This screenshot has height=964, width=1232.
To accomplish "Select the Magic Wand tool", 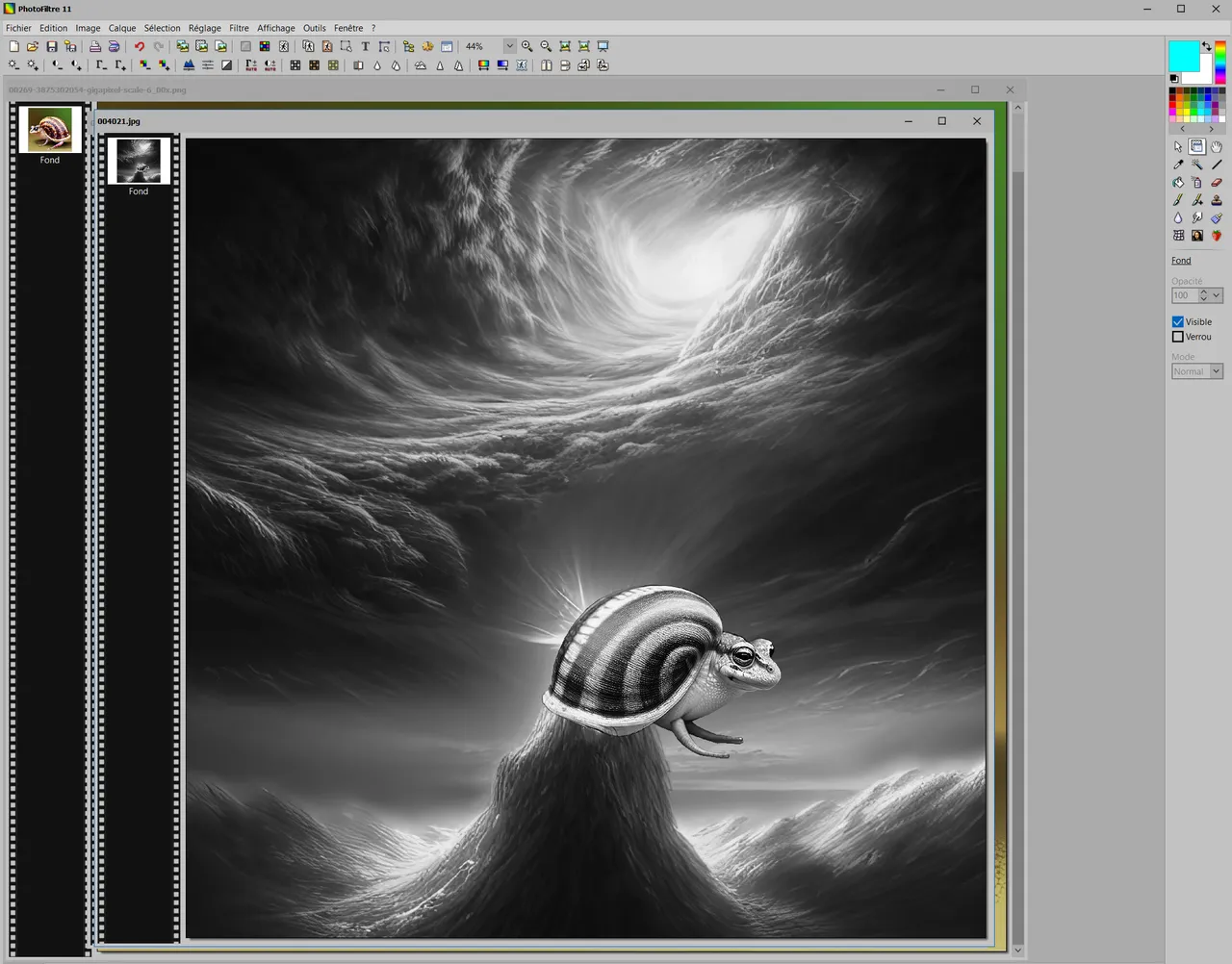I will pos(1197,165).
